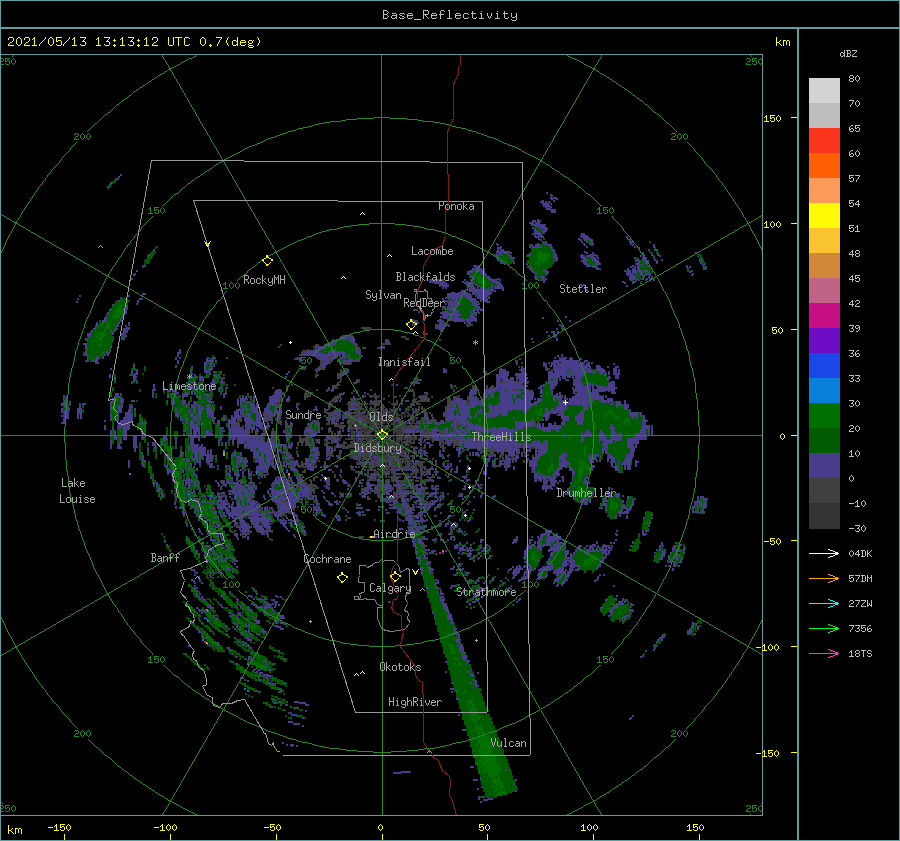
Task: Click the Vulcan city label
Action: (508, 743)
